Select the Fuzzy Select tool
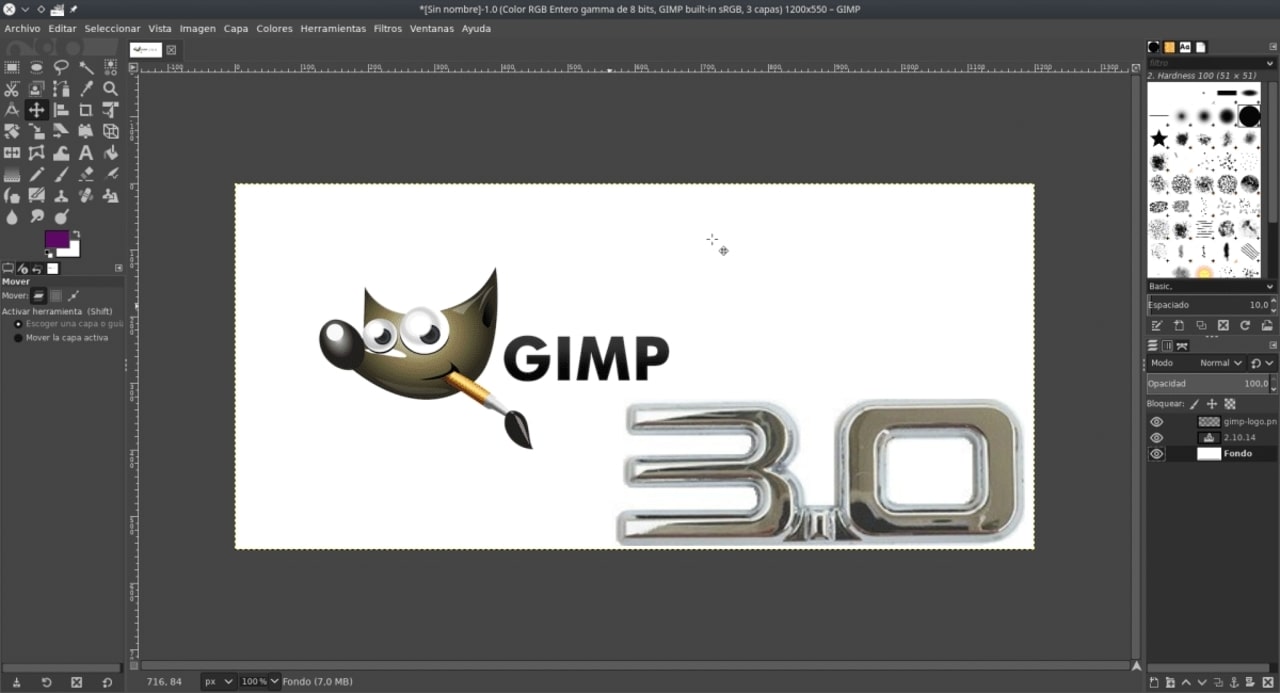Viewport: 1280px width, 693px height. [86, 67]
